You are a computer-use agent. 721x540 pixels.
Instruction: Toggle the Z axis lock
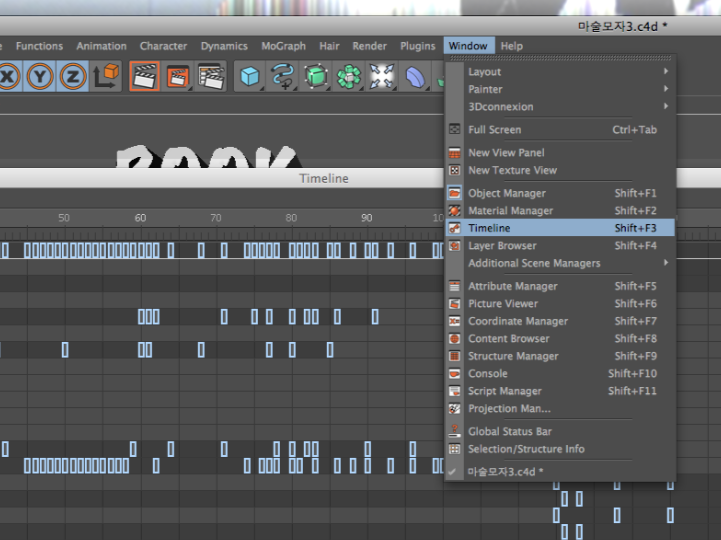pyautogui.click(x=73, y=76)
